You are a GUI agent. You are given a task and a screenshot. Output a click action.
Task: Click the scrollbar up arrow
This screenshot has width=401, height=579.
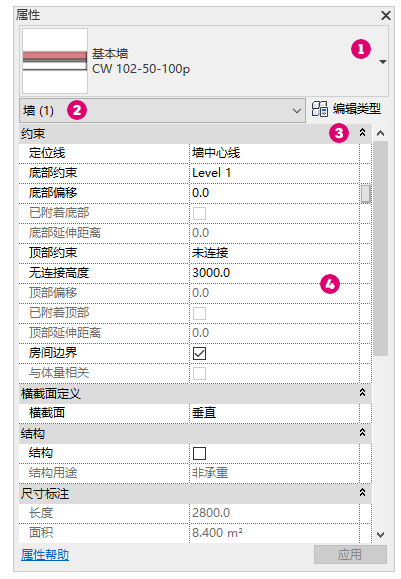click(x=380, y=133)
